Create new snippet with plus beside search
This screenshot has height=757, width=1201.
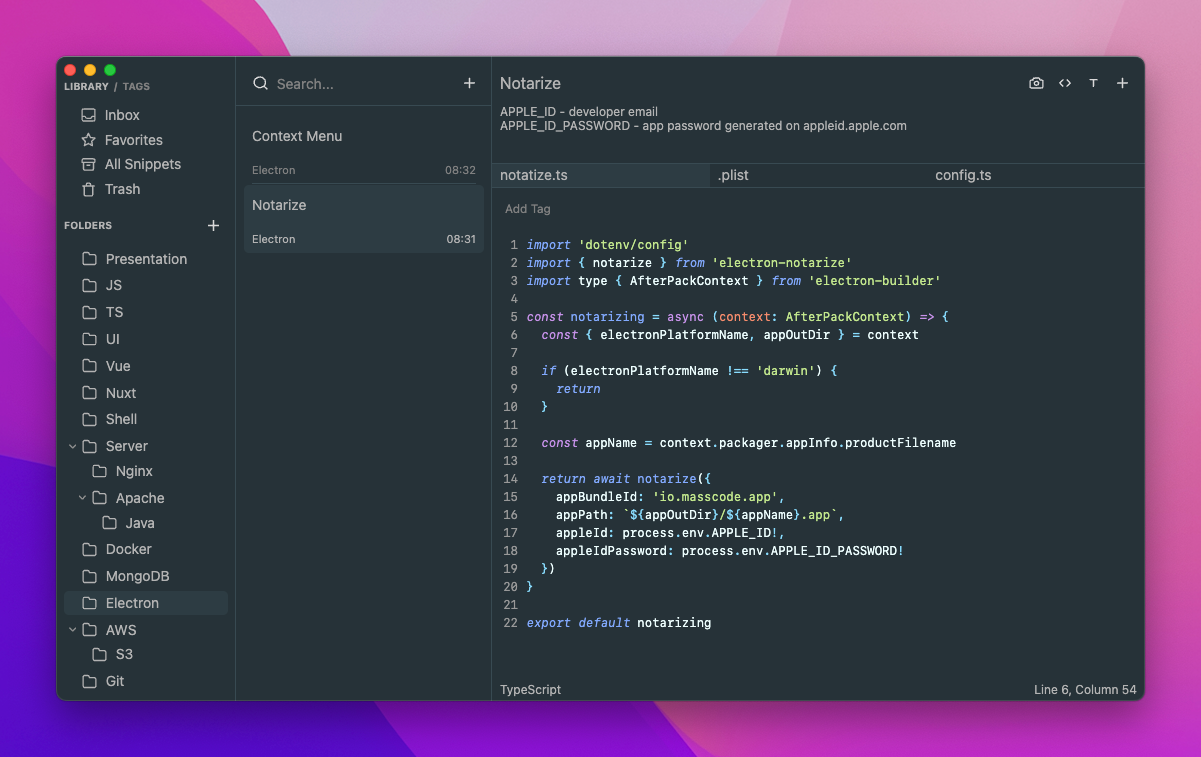pos(469,83)
